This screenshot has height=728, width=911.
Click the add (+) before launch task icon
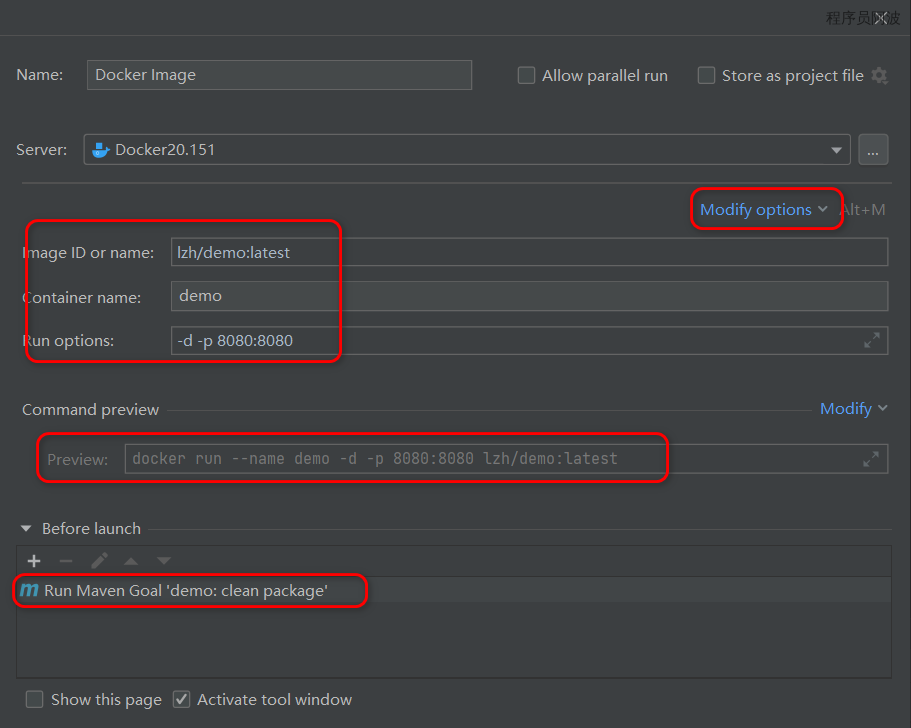coord(34,561)
